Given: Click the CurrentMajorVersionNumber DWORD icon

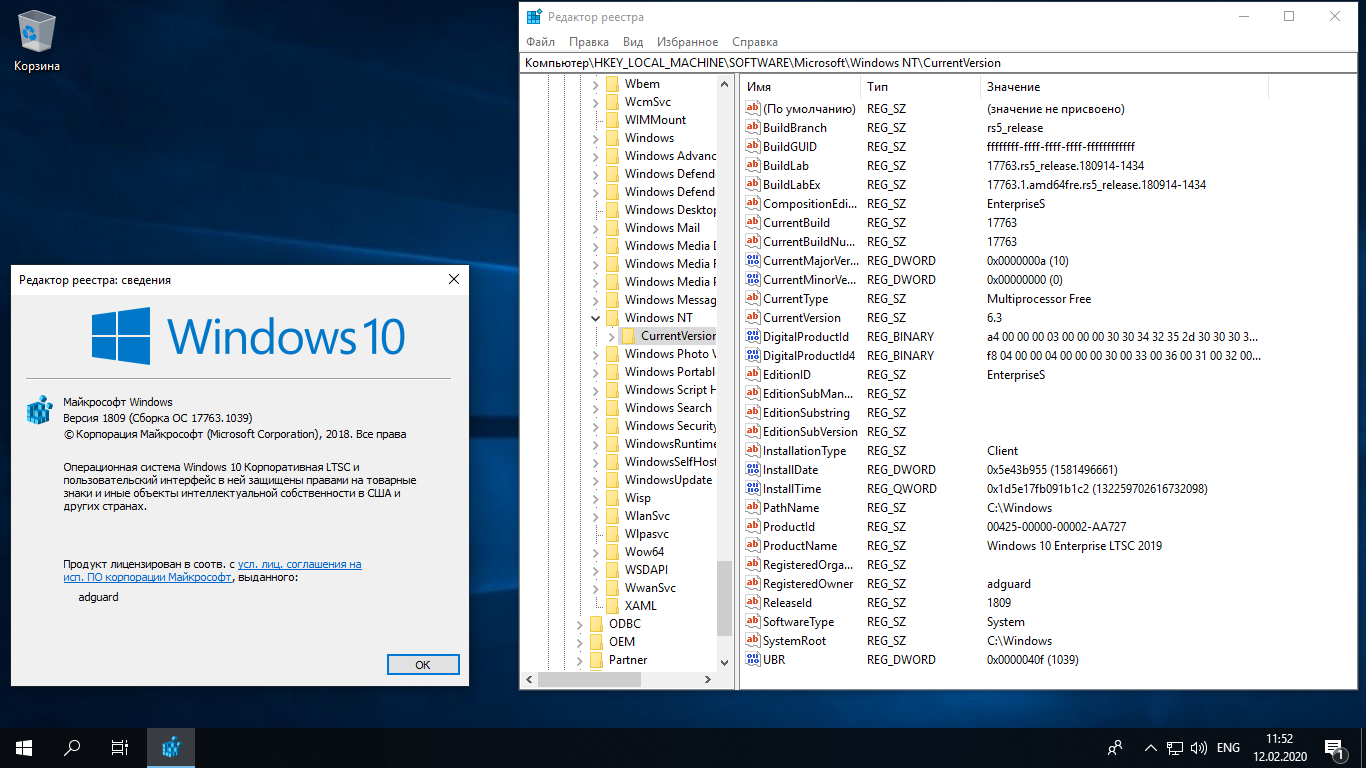Looking at the screenshot, I should [x=753, y=261].
